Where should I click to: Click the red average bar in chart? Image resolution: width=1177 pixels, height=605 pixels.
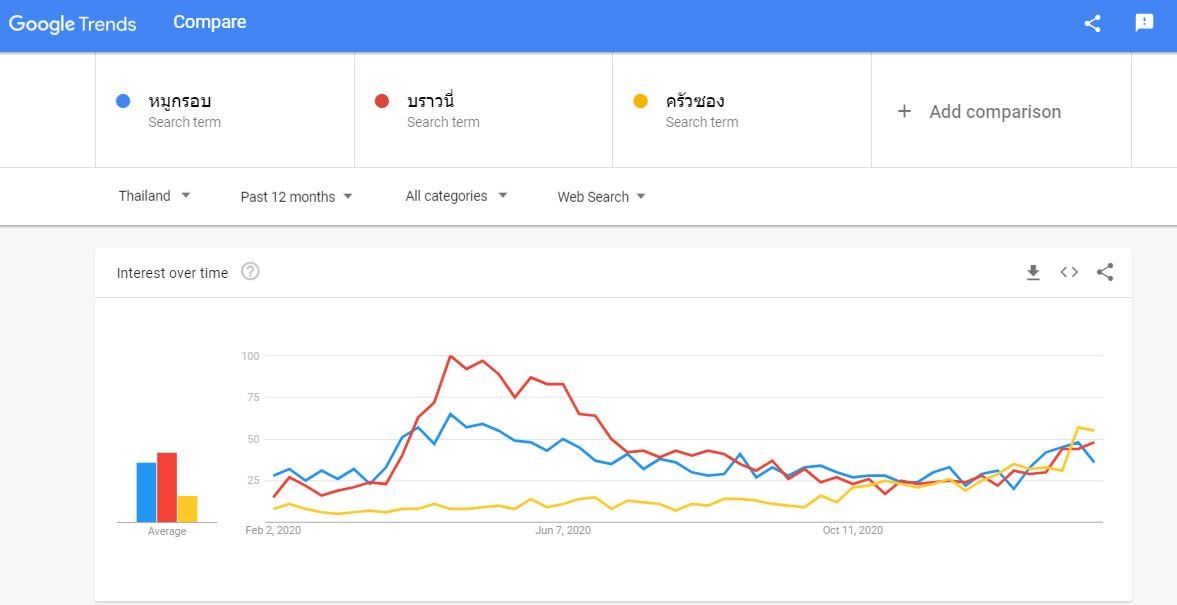click(167, 487)
